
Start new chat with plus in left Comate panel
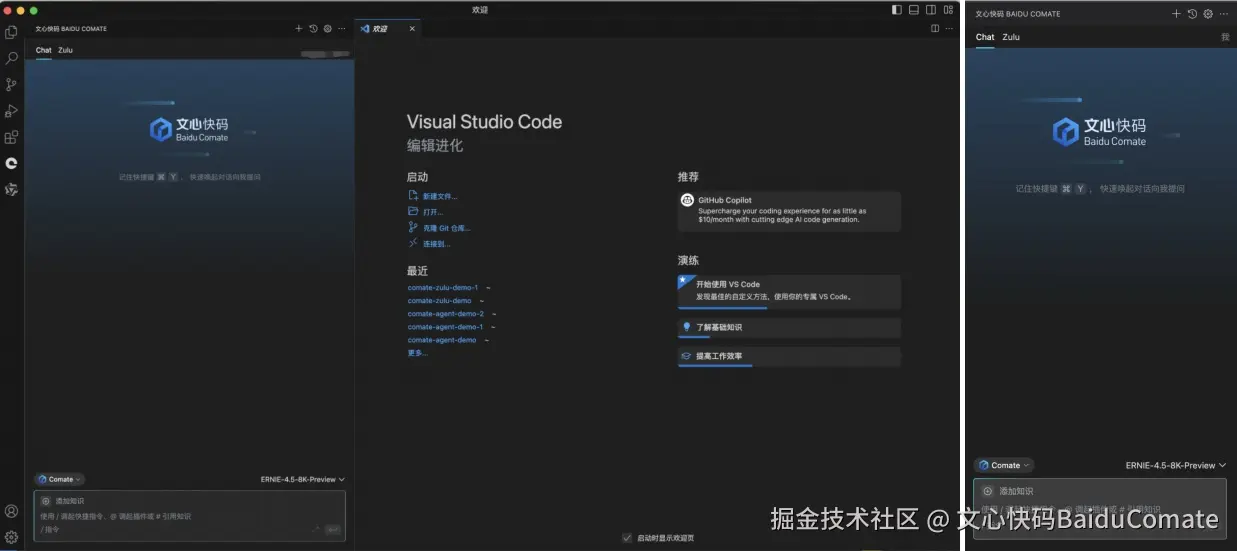(299, 28)
